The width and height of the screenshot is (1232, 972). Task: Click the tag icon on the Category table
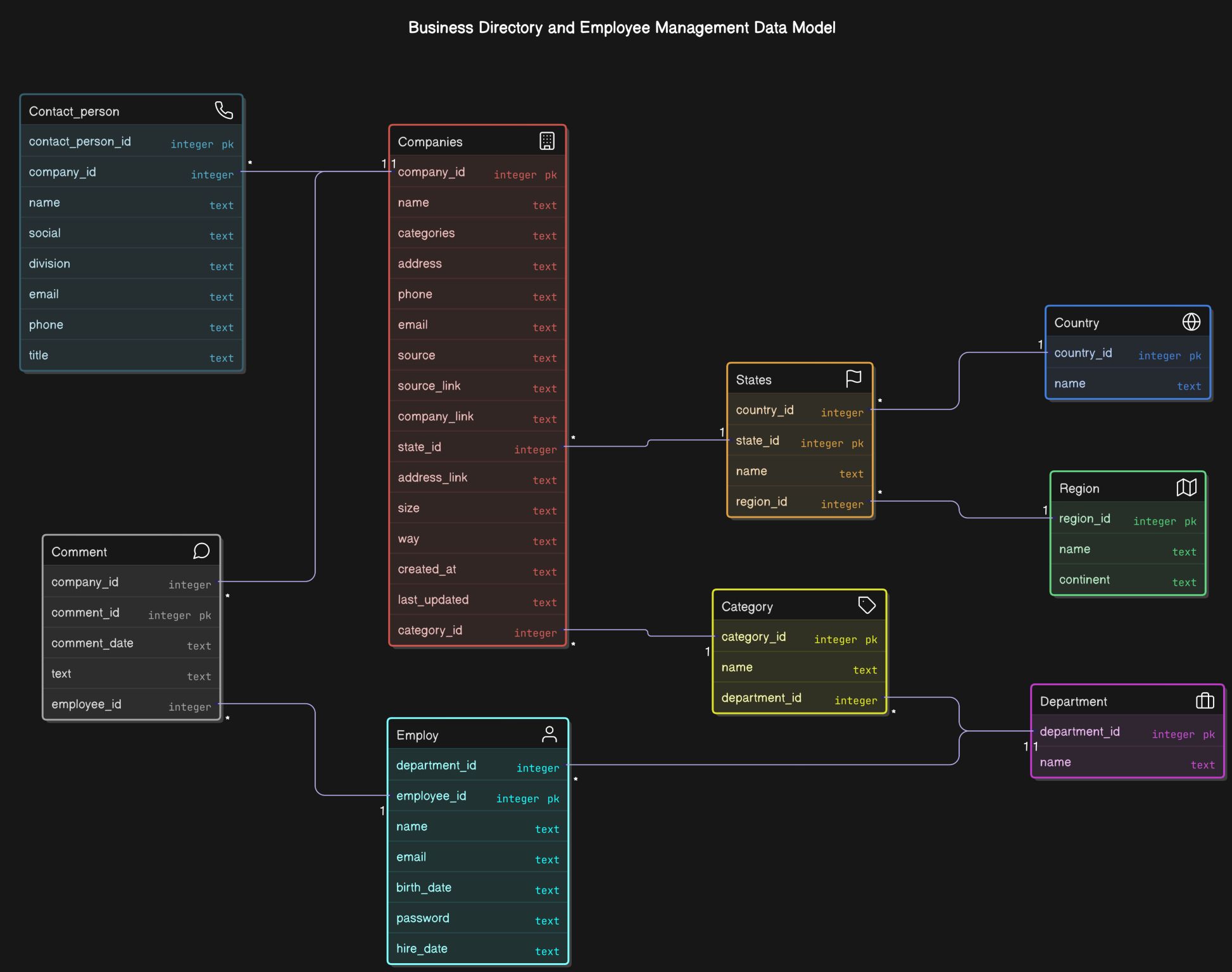click(866, 604)
